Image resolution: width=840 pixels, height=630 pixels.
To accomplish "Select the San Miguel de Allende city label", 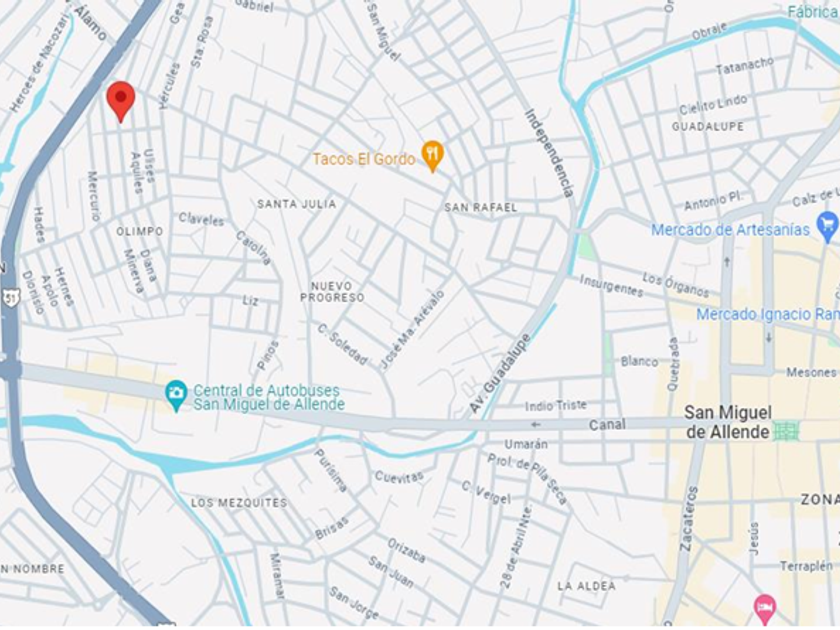I will tap(728, 422).
